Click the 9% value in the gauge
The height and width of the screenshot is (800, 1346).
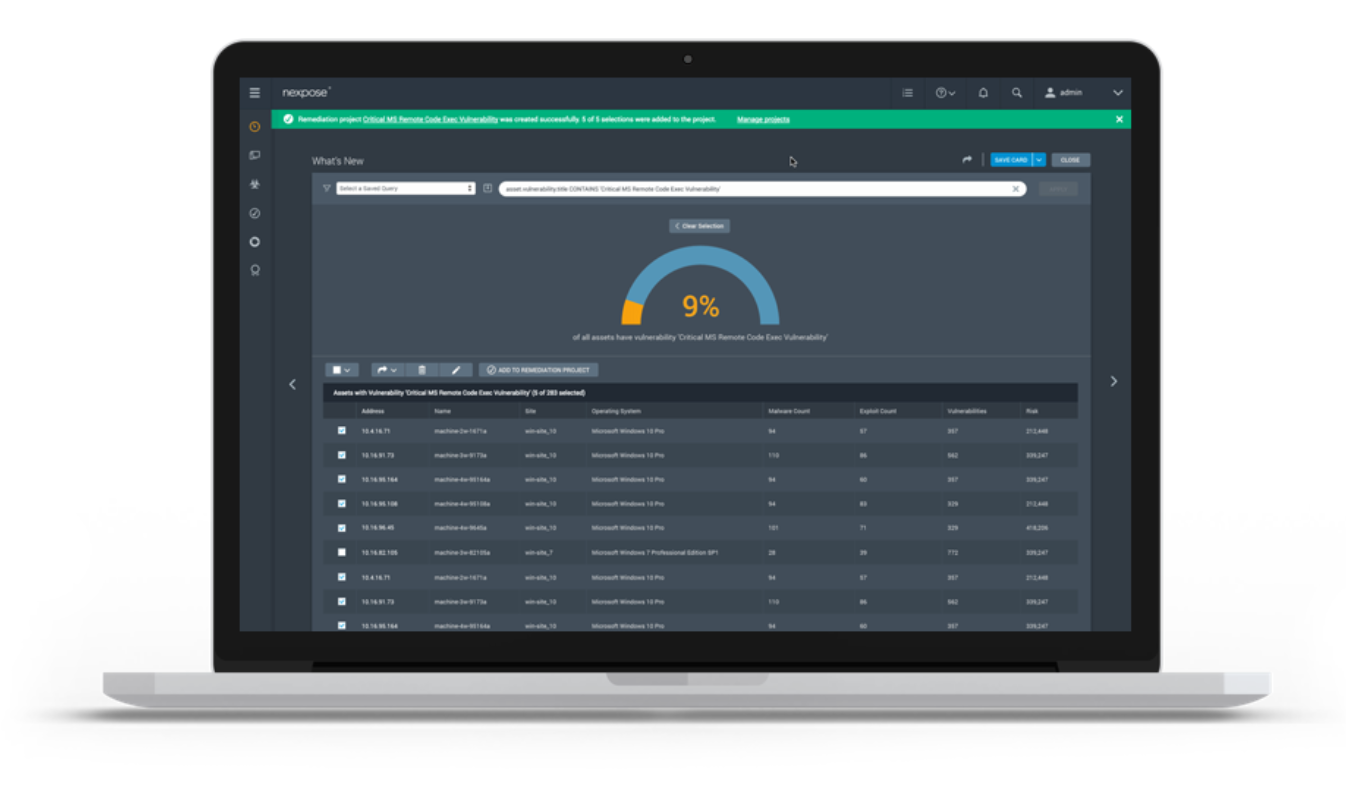700,306
